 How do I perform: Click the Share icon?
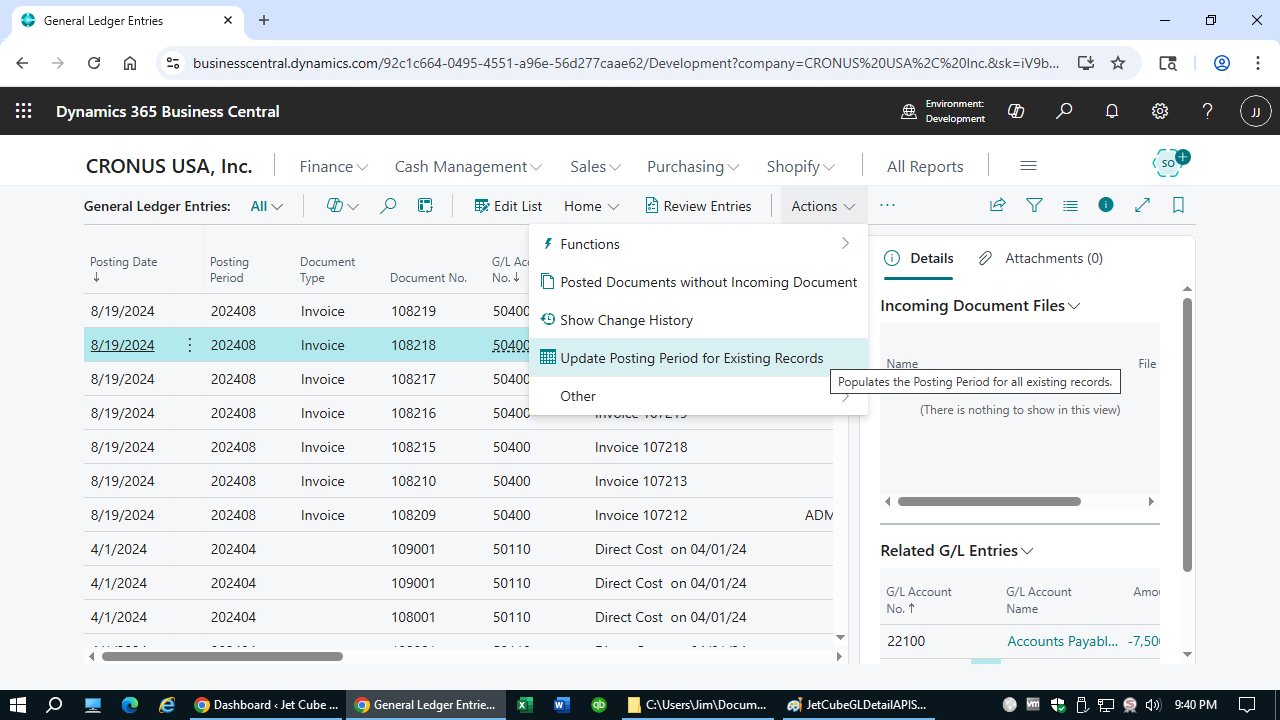click(x=997, y=206)
